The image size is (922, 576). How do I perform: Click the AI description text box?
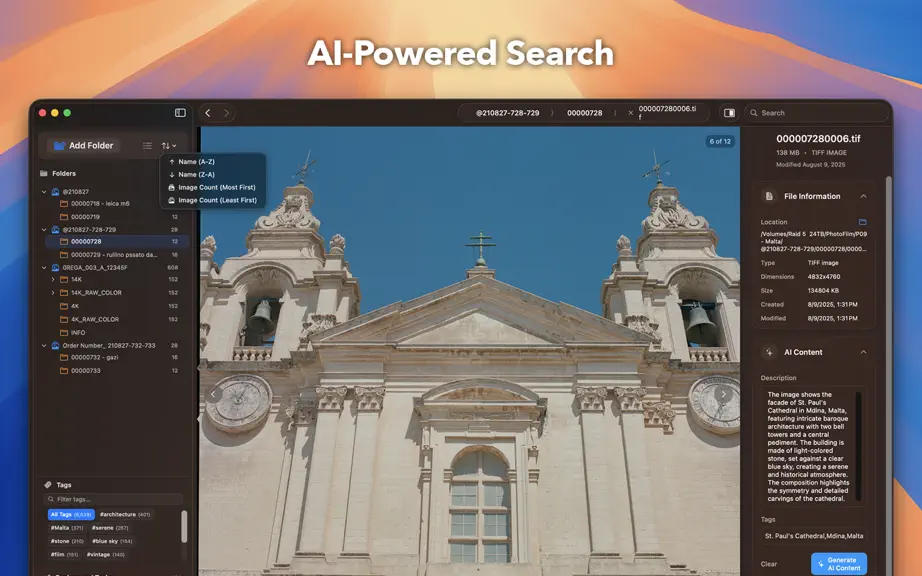pyautogui.click(x=813, y=447)
